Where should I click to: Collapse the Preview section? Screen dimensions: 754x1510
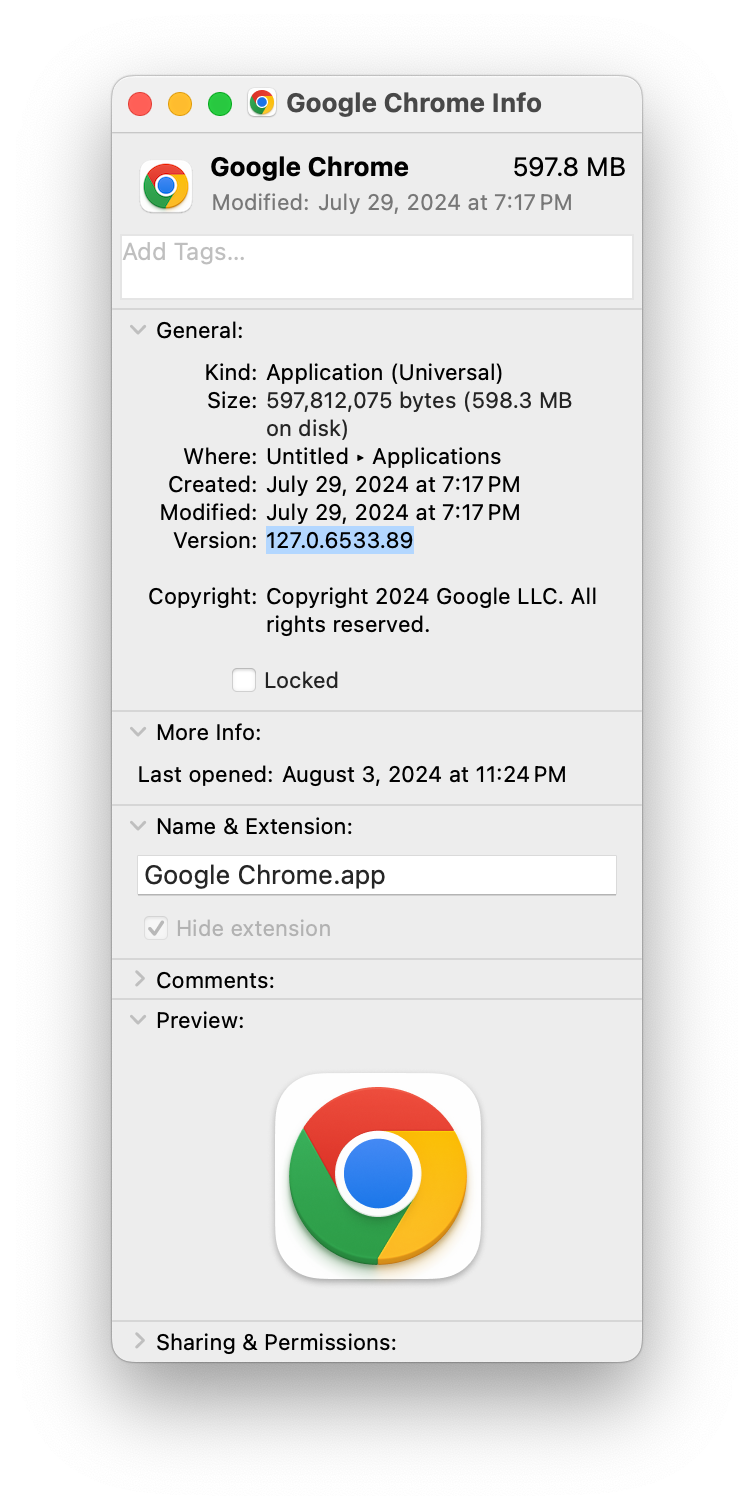click(139, 1020)
